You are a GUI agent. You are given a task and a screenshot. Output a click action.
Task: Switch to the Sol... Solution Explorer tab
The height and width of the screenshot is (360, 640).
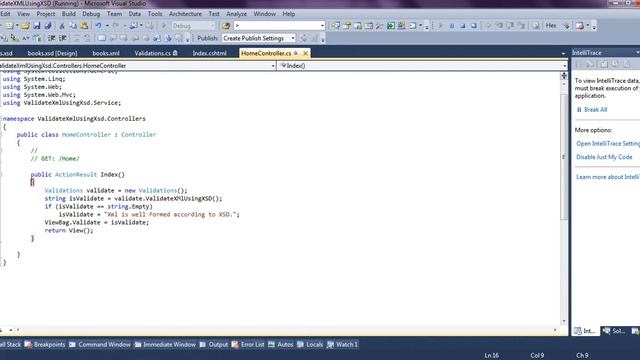click(x=614, y=331)
